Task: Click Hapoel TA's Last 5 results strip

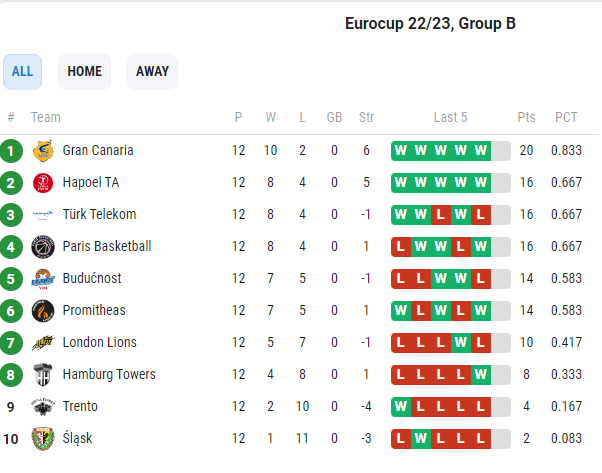Action: [x=450, y=183]
